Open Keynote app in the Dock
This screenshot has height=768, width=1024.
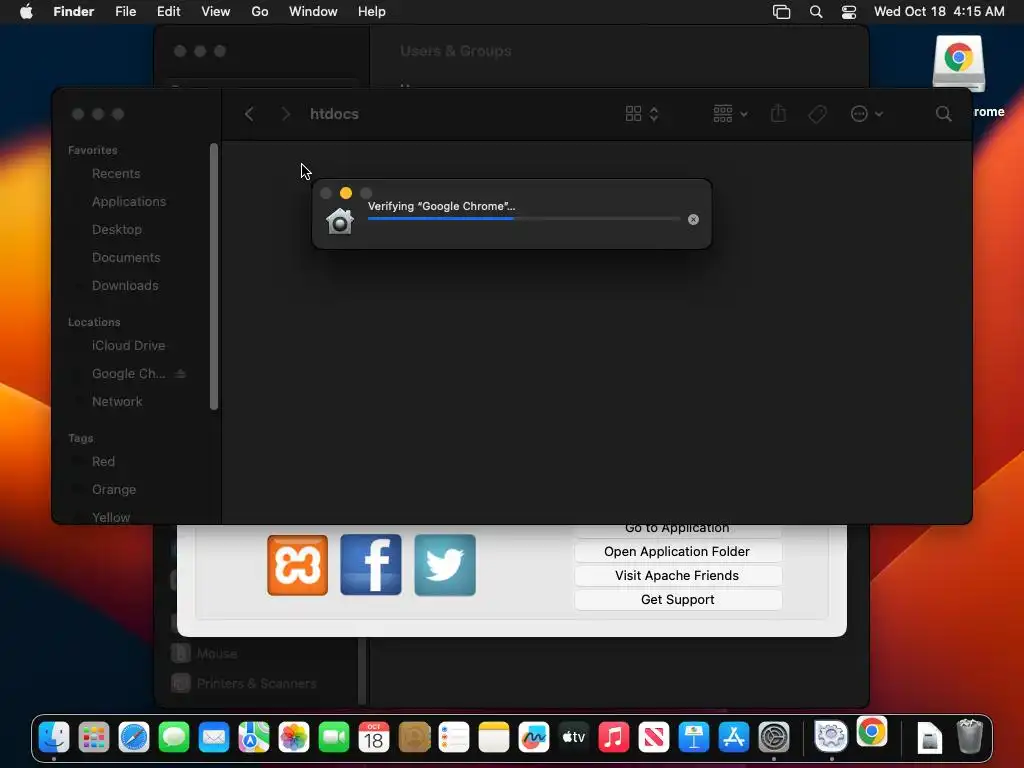coord(694,737)
